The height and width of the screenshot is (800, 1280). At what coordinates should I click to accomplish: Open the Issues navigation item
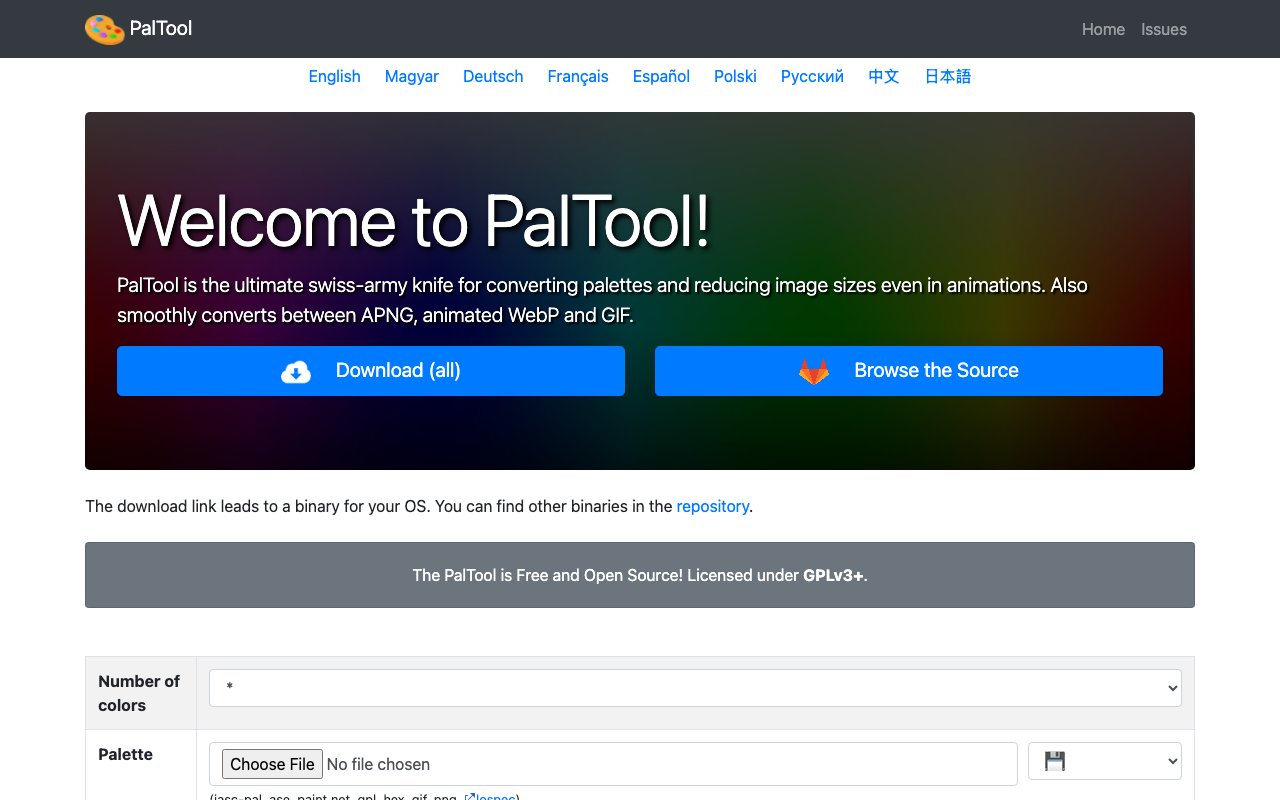1164,29
